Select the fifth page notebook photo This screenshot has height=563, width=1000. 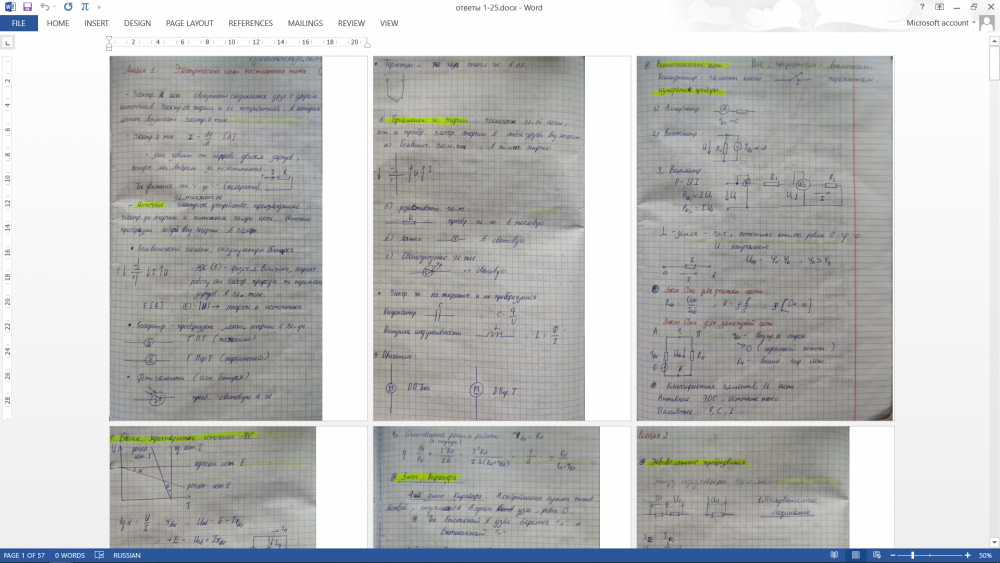click(x=487, y=488)
